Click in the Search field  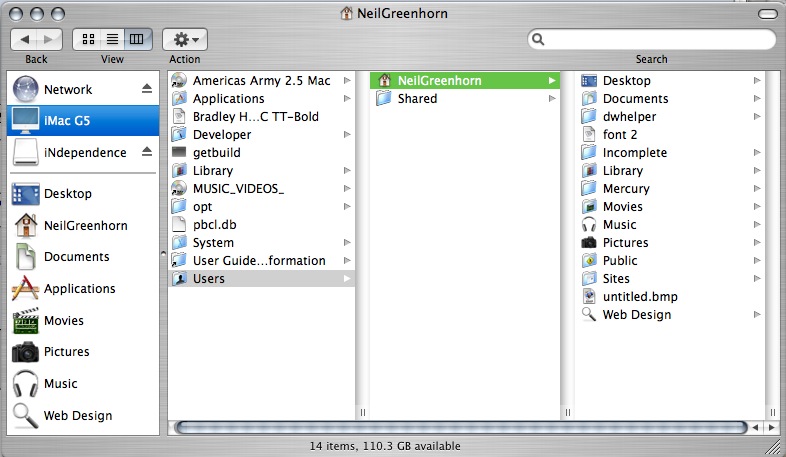point(652,39)
